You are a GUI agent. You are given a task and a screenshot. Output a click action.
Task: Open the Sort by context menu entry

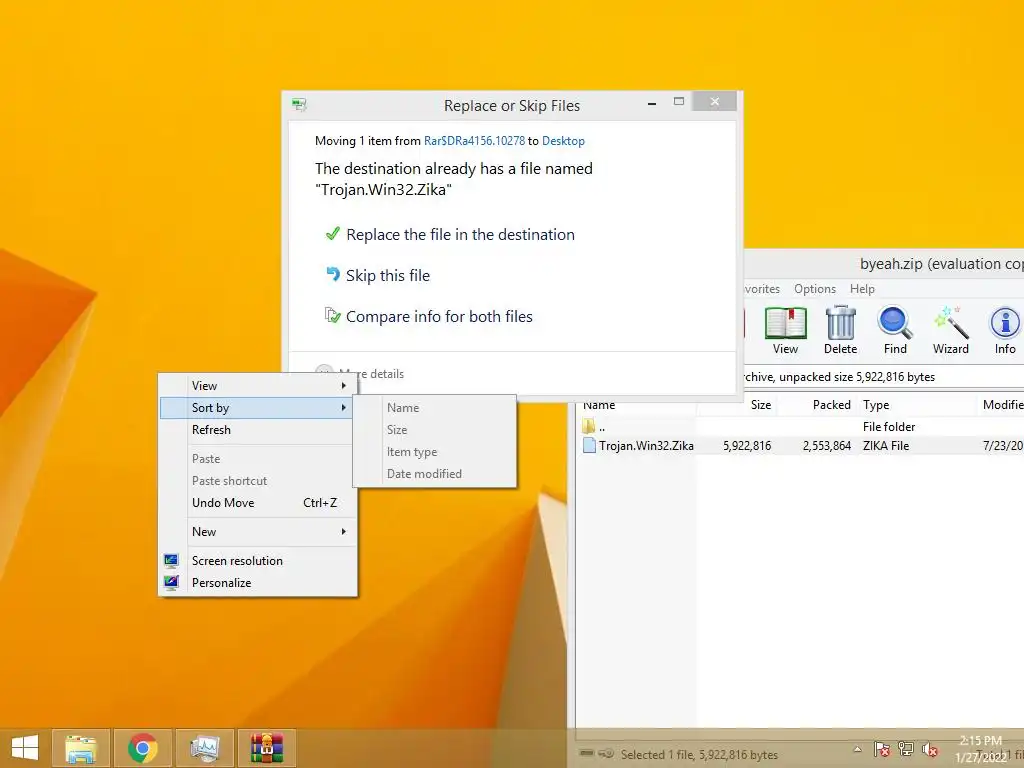pos(257,408)
